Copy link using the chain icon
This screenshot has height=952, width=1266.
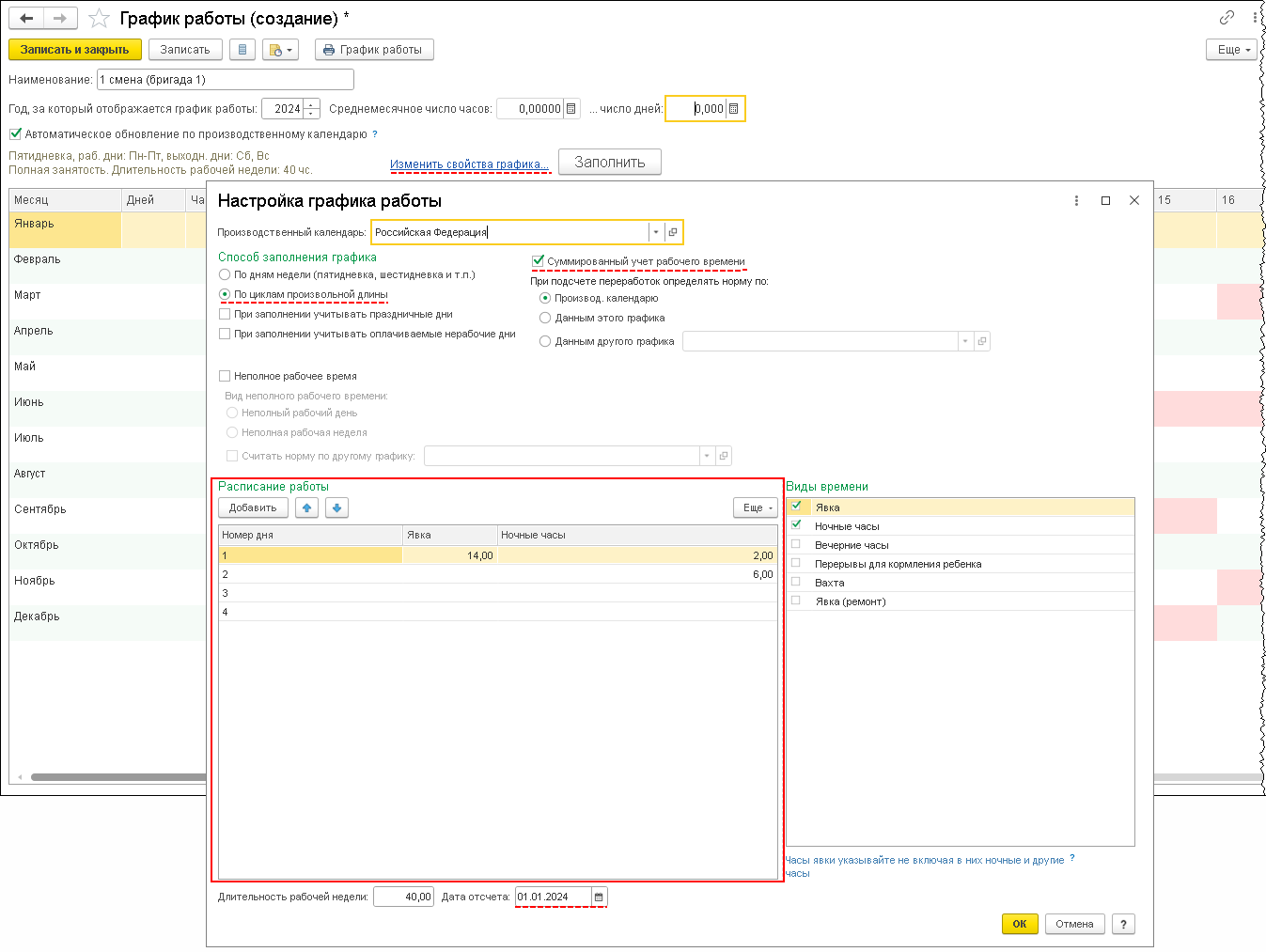[x=1227, y=18]
